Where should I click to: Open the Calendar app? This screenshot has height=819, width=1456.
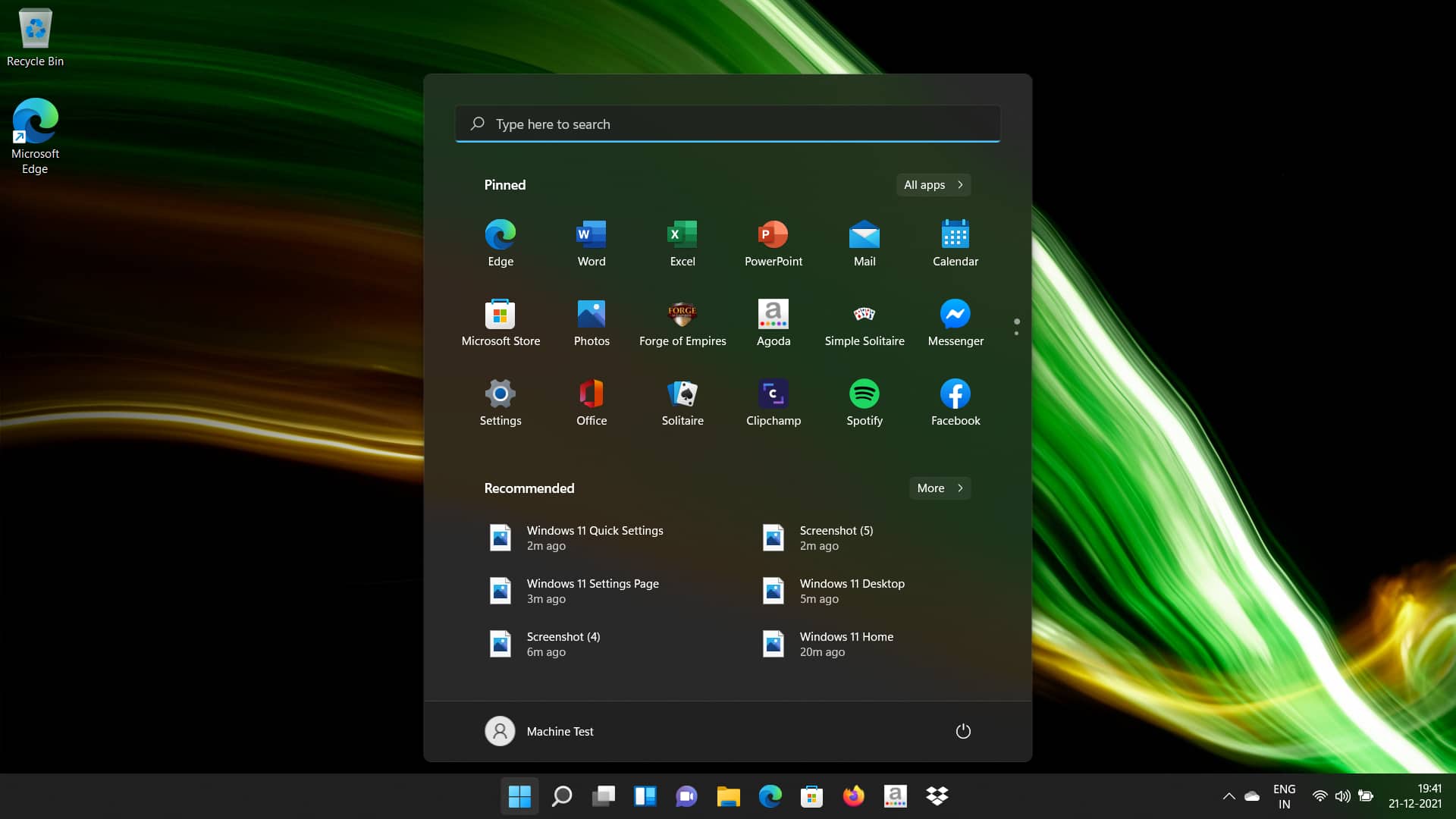tap(955, 243)
